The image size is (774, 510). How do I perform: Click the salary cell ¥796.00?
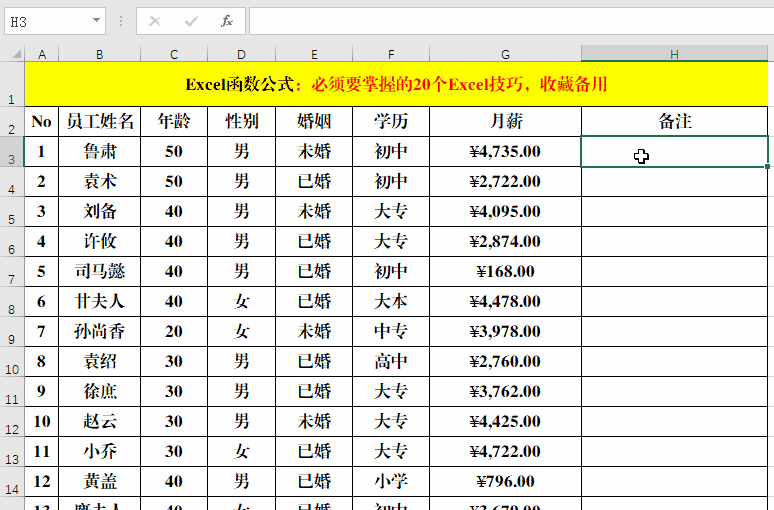(x=505, y=482)
